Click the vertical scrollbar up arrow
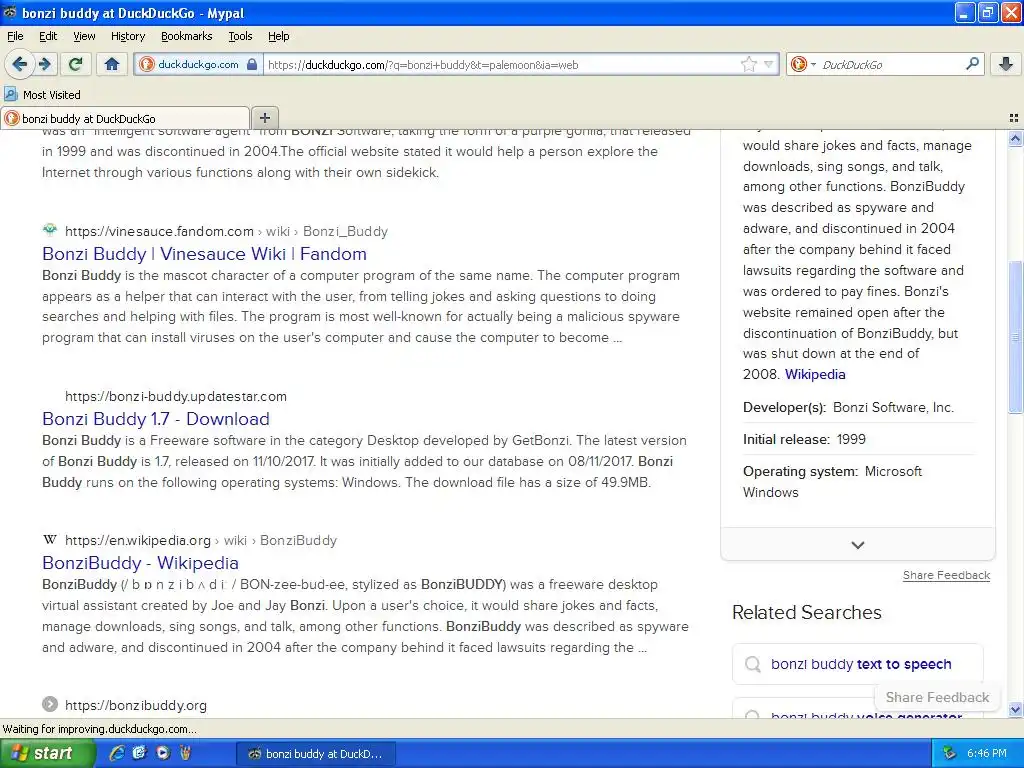Image resolution: width=1024 pixels, height=768 pixels. tap(1015, 138)
